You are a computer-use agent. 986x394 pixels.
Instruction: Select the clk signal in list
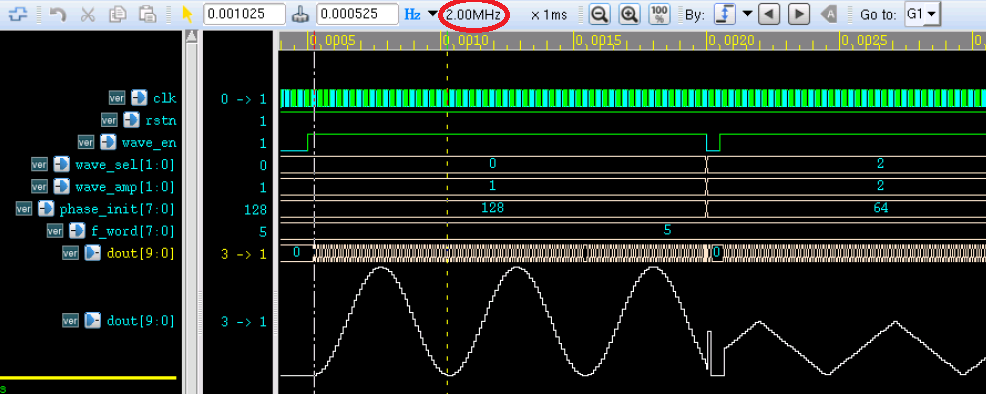point(165,99)
